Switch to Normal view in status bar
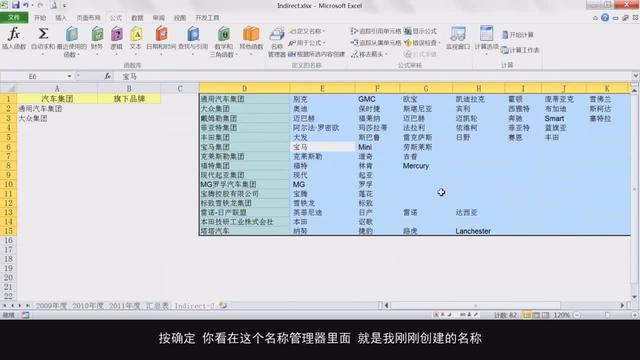 [527, 315]
